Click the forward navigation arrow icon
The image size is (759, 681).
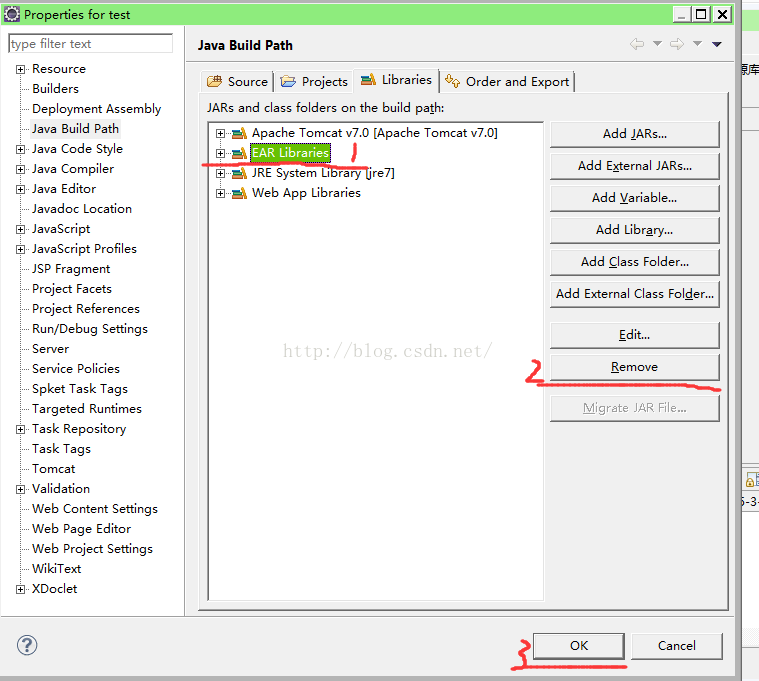click(677, 44)
